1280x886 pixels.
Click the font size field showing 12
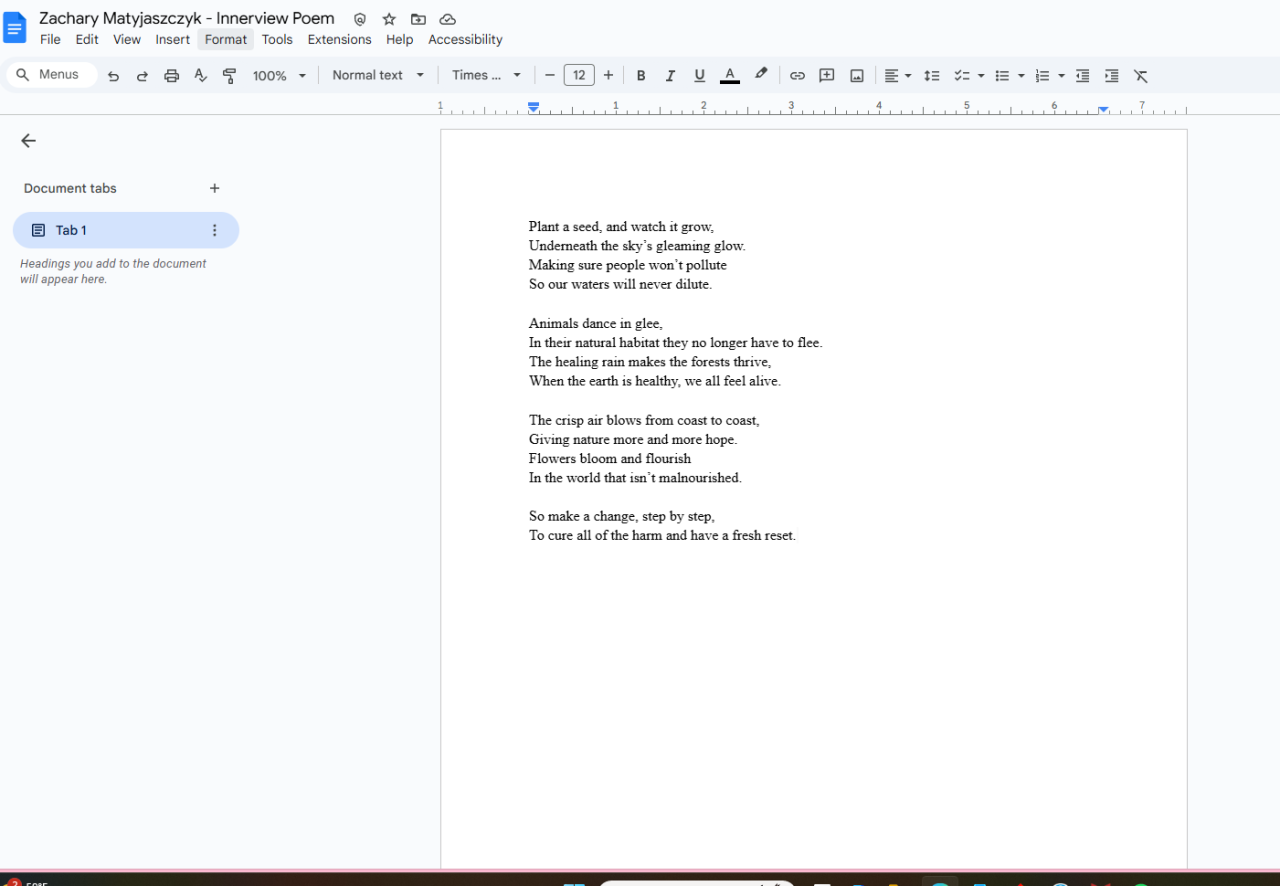coord(579,75)
